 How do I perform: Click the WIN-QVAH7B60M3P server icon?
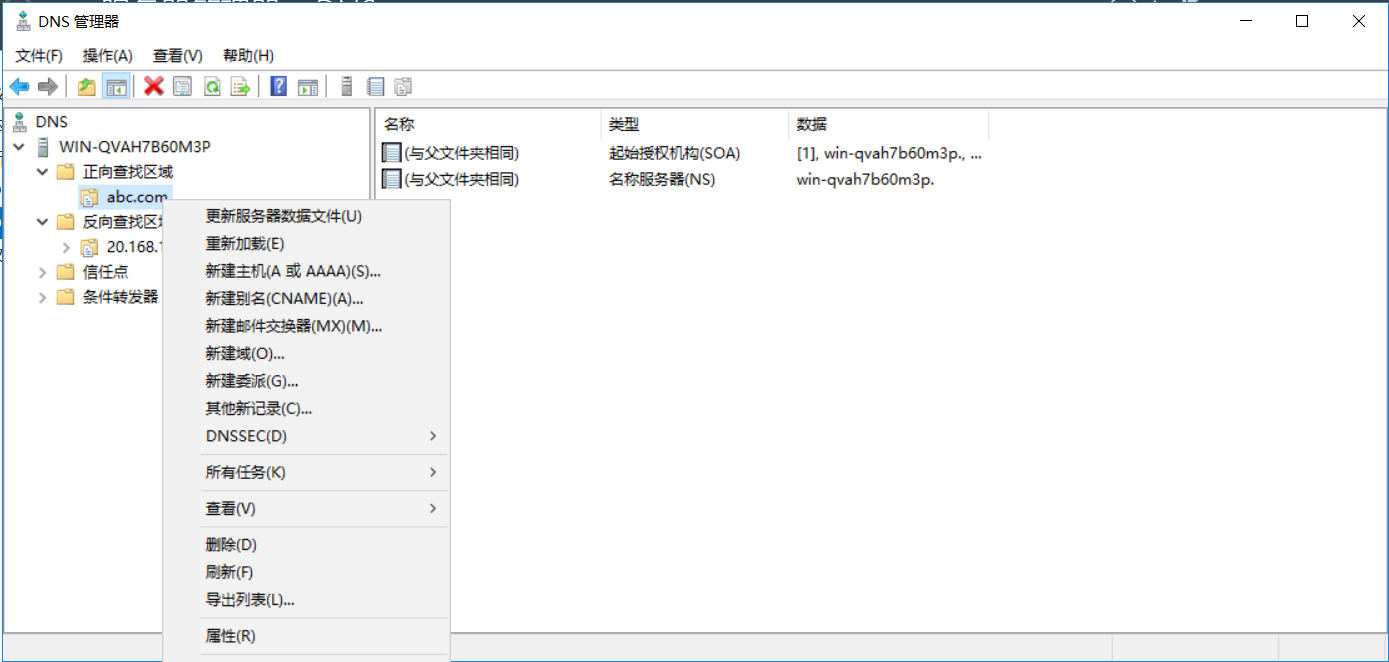tap(42, 147)
